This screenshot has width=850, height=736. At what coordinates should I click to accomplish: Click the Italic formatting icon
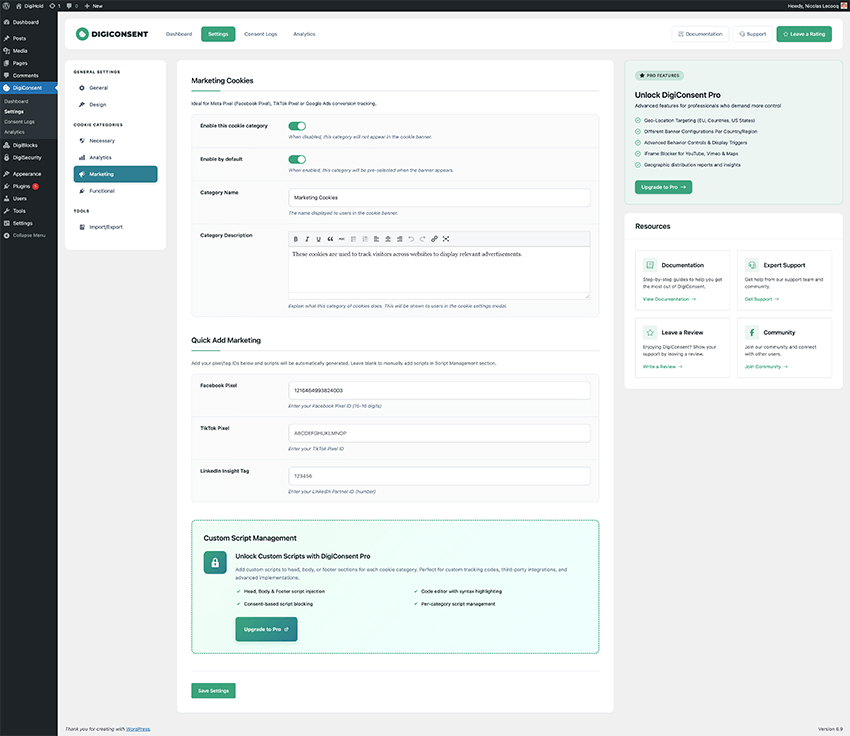(307, 239)
